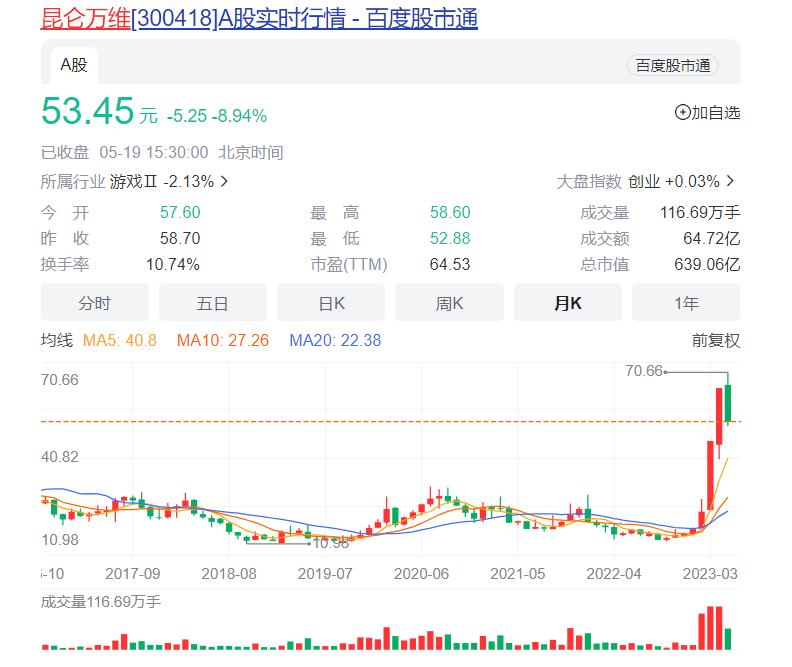Click the 70.66 high marker on chart
Viewport: 792px width, 667px height.
point(644,371)
